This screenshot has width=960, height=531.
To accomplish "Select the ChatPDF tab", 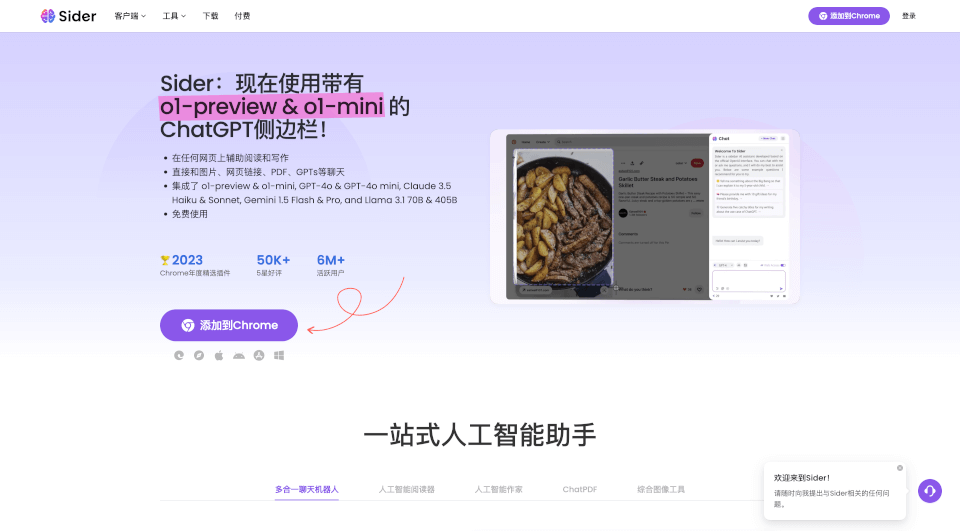I will (x=580, y=489).
